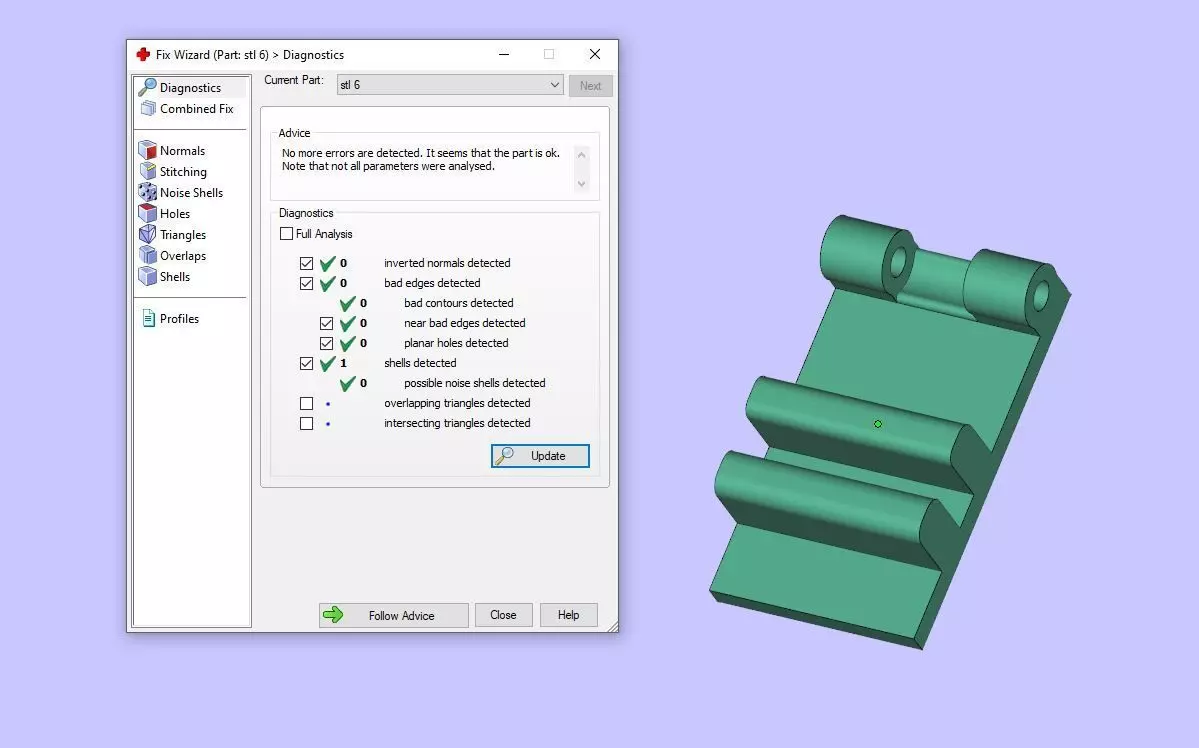Click green check next to bad contours
Viewport: 1199px width, 748px height.
tap(348, 303)
